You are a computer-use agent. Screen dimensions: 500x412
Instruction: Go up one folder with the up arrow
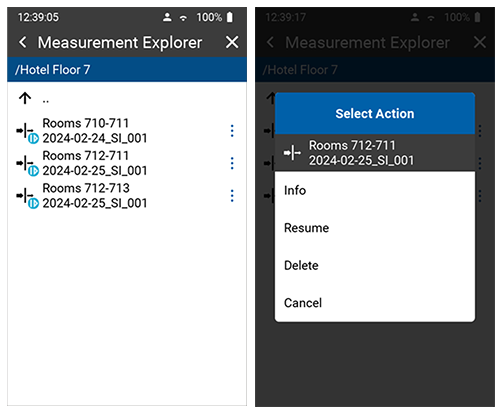click(x=25, y=98)
